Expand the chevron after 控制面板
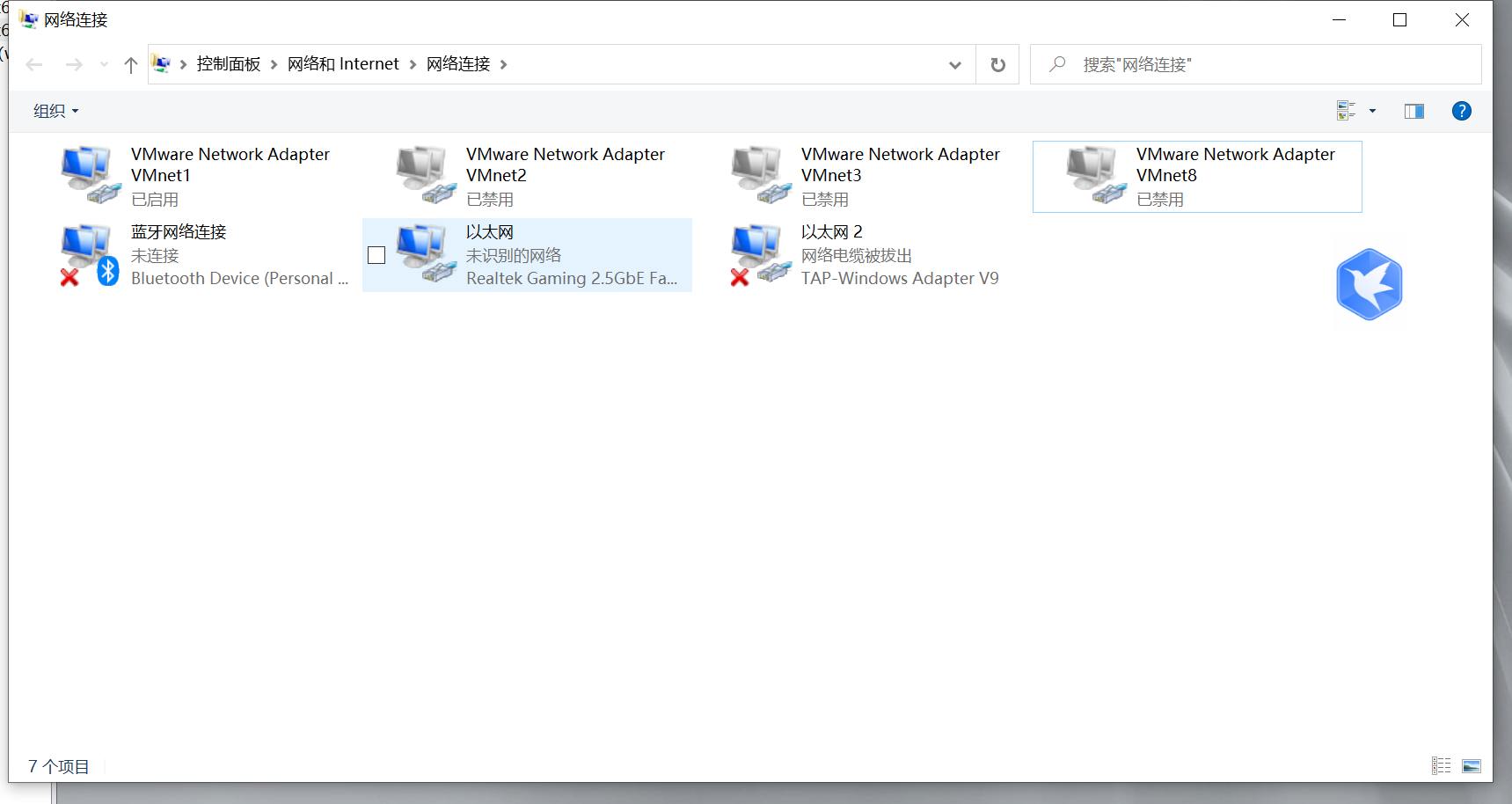 pyautogui.click(x=274, y=64)
